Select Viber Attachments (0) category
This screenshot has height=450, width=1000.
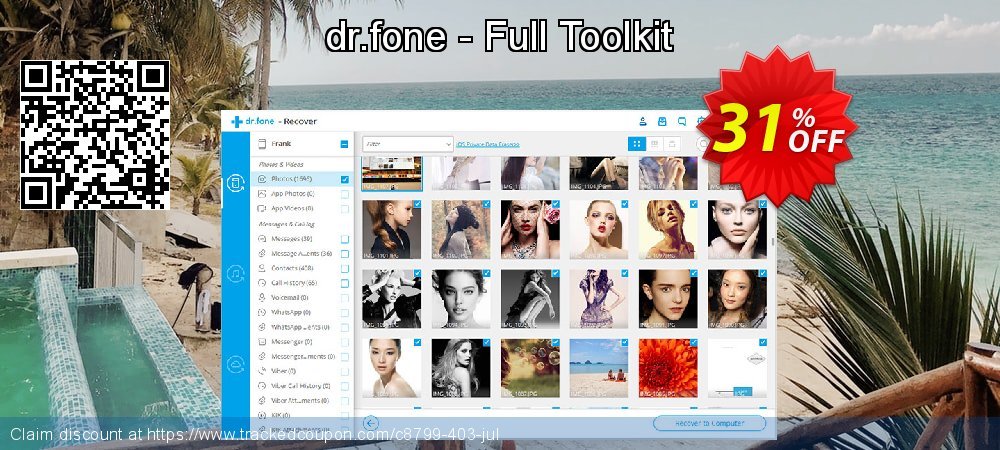pyautogui.click(x=300, y=400)
